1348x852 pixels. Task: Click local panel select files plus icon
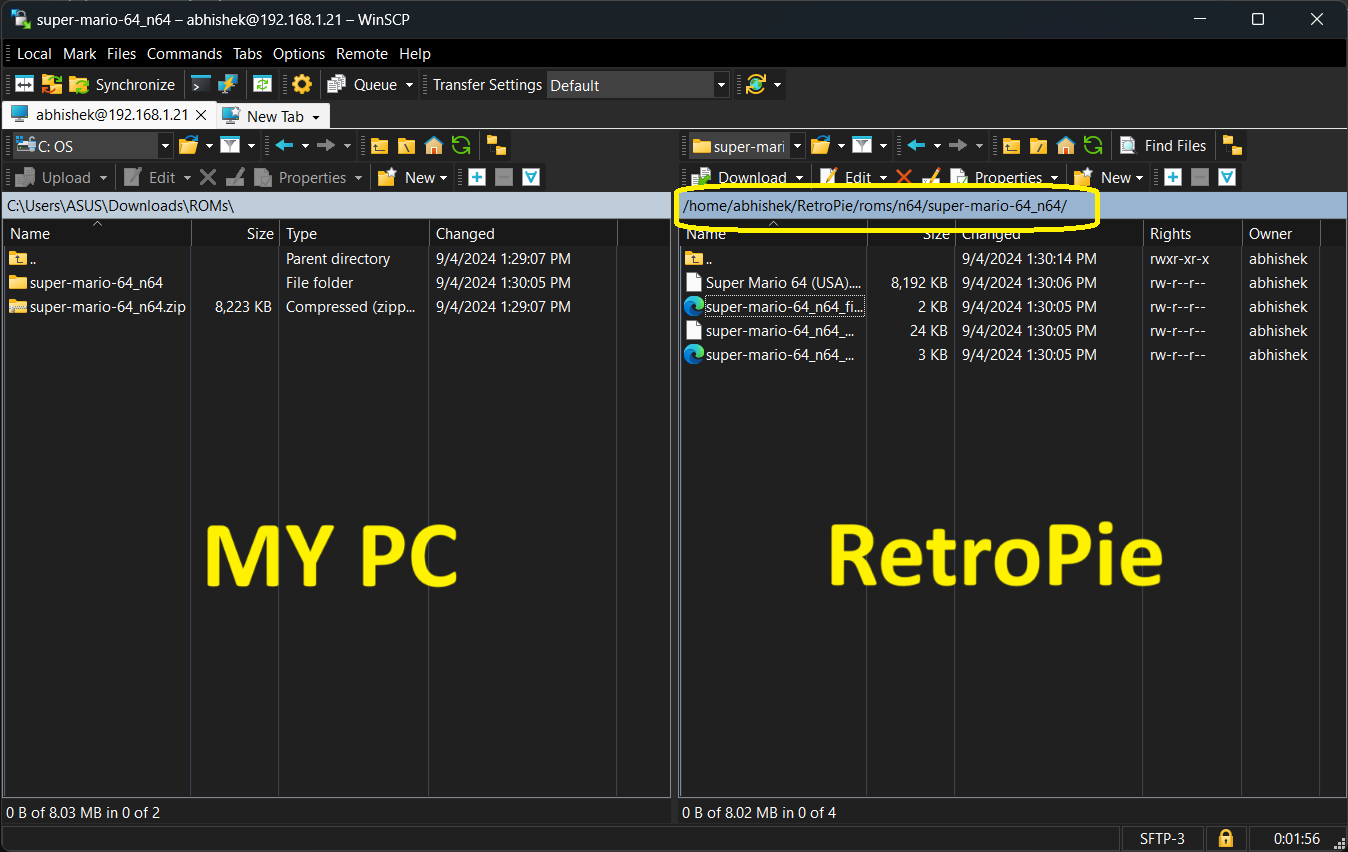tap(477, 177)
